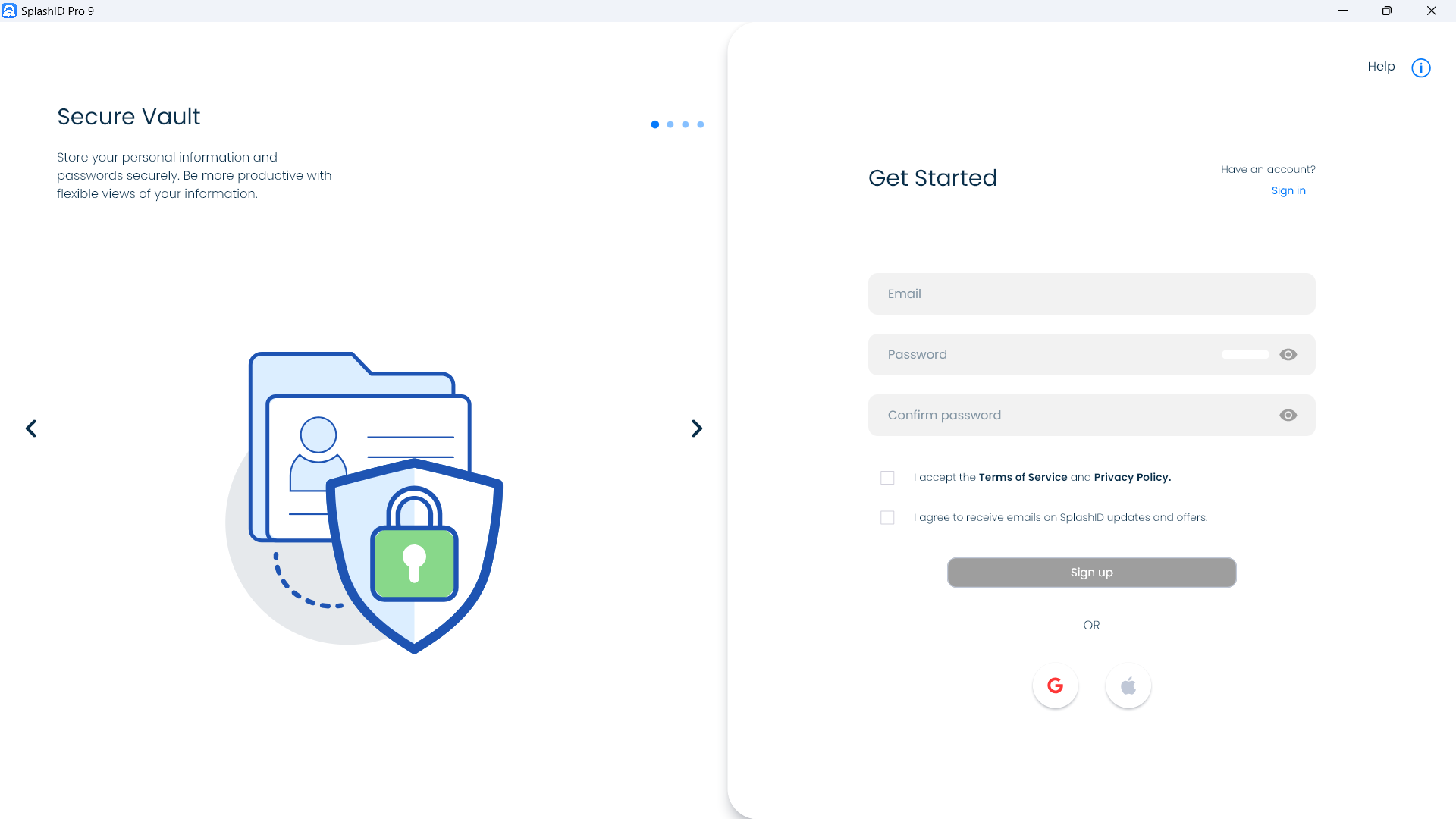
Task: Click the Sign up button
Action: tap(1091, 573)
